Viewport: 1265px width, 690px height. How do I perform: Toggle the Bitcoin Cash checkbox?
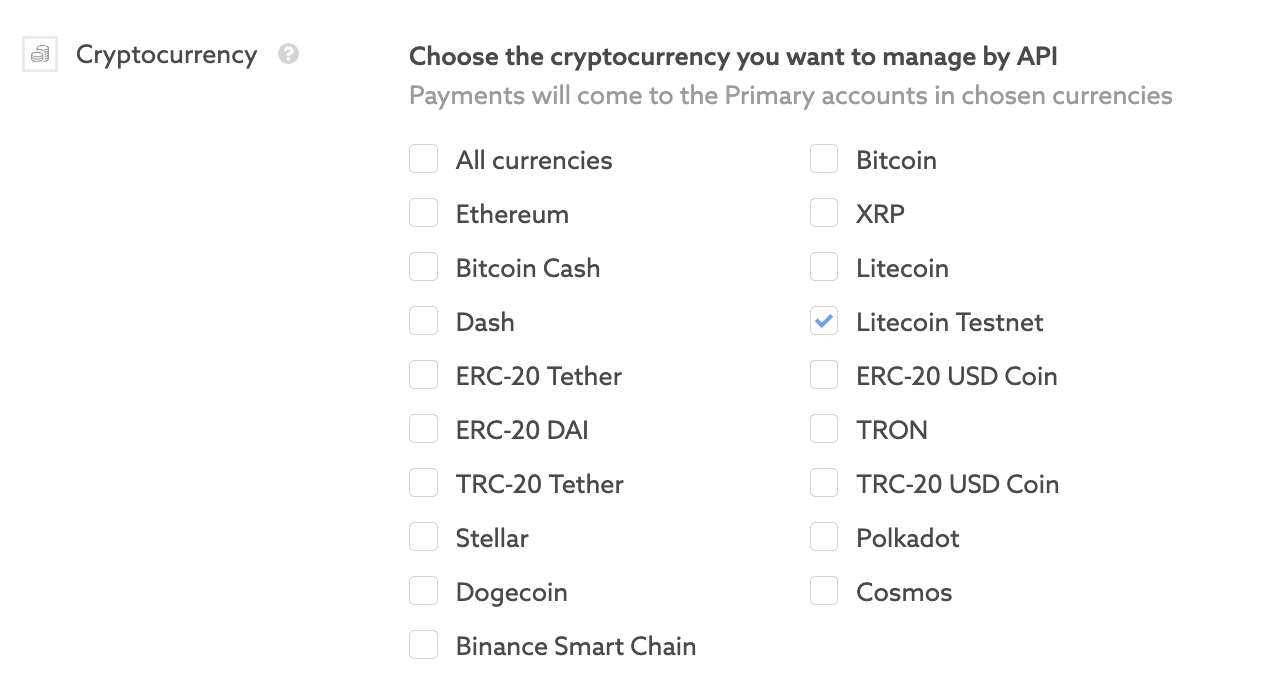pyautogui.click(x=424, y=267)
